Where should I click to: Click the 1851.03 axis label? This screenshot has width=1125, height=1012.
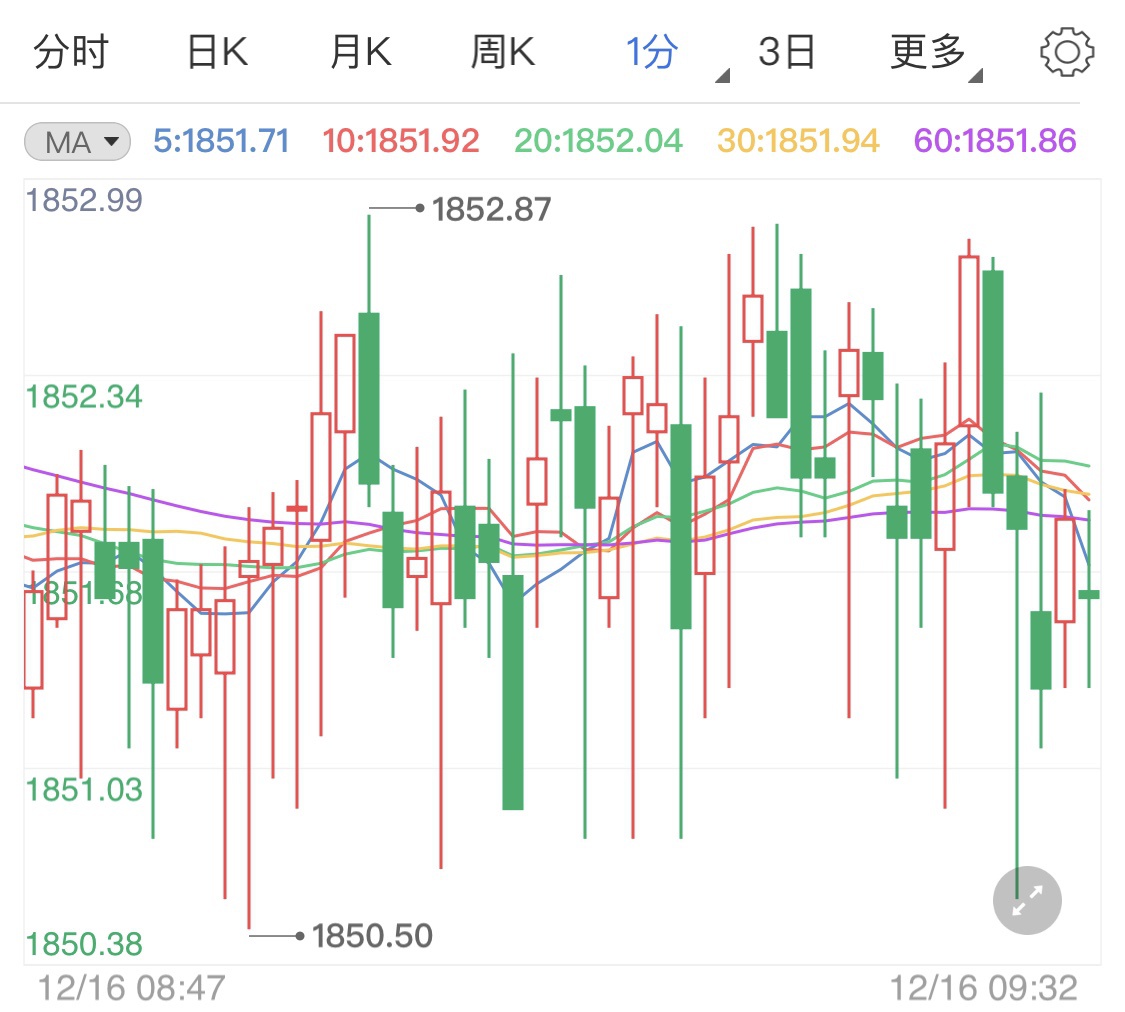(x=84, y=790)
